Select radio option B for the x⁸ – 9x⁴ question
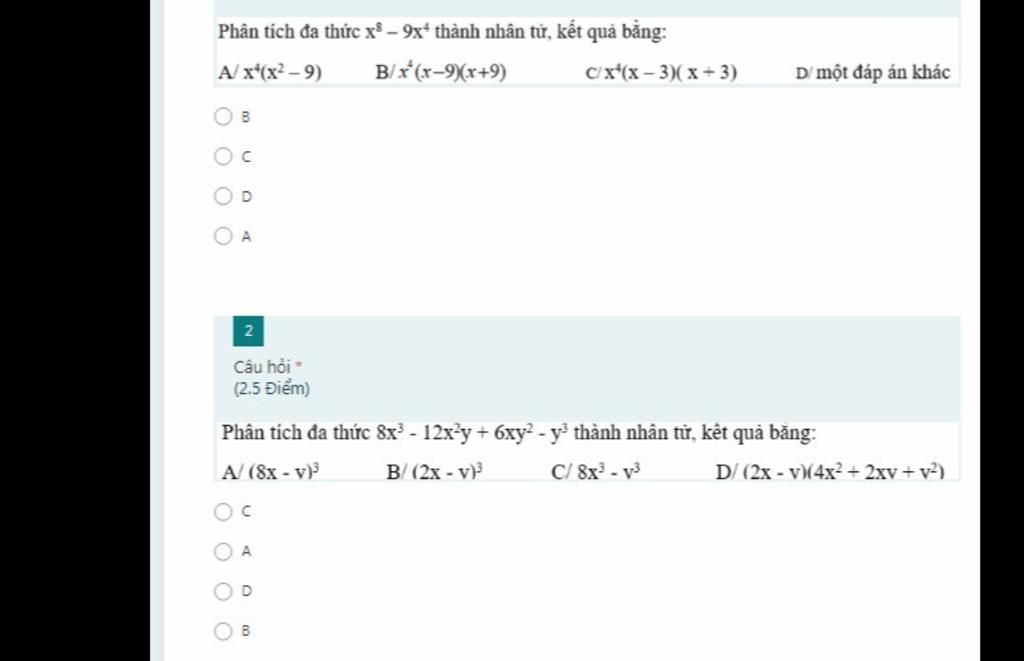 pyautogui.click(x=223, y=117)
